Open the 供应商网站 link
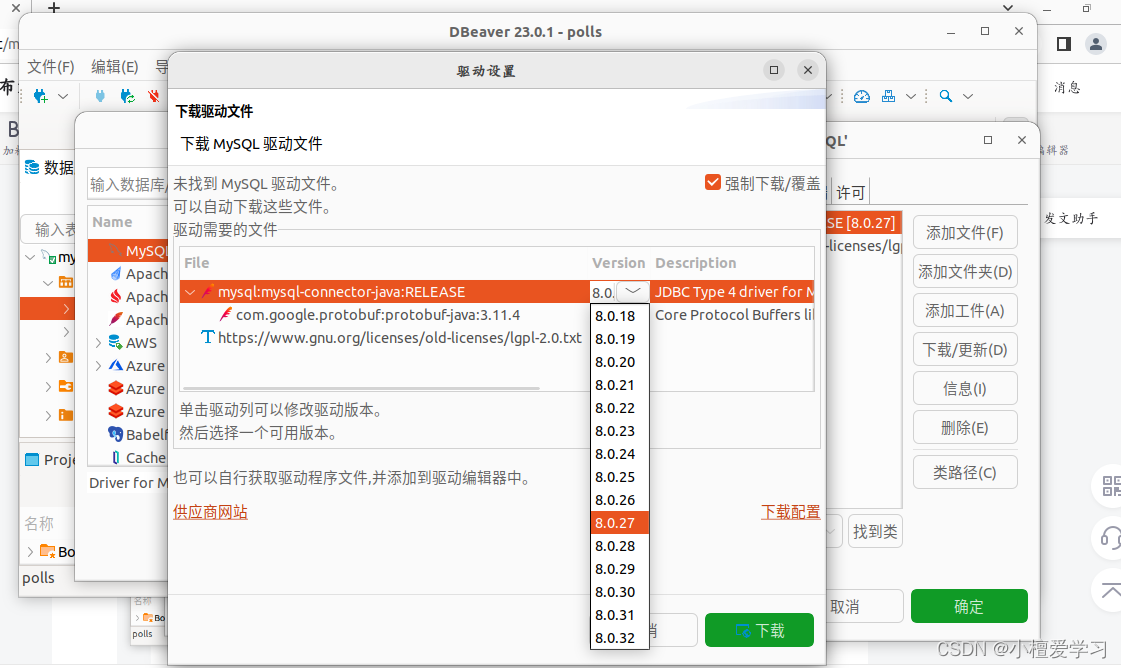This screenshot has width=1121, height=668. click(x=210, y=512)
